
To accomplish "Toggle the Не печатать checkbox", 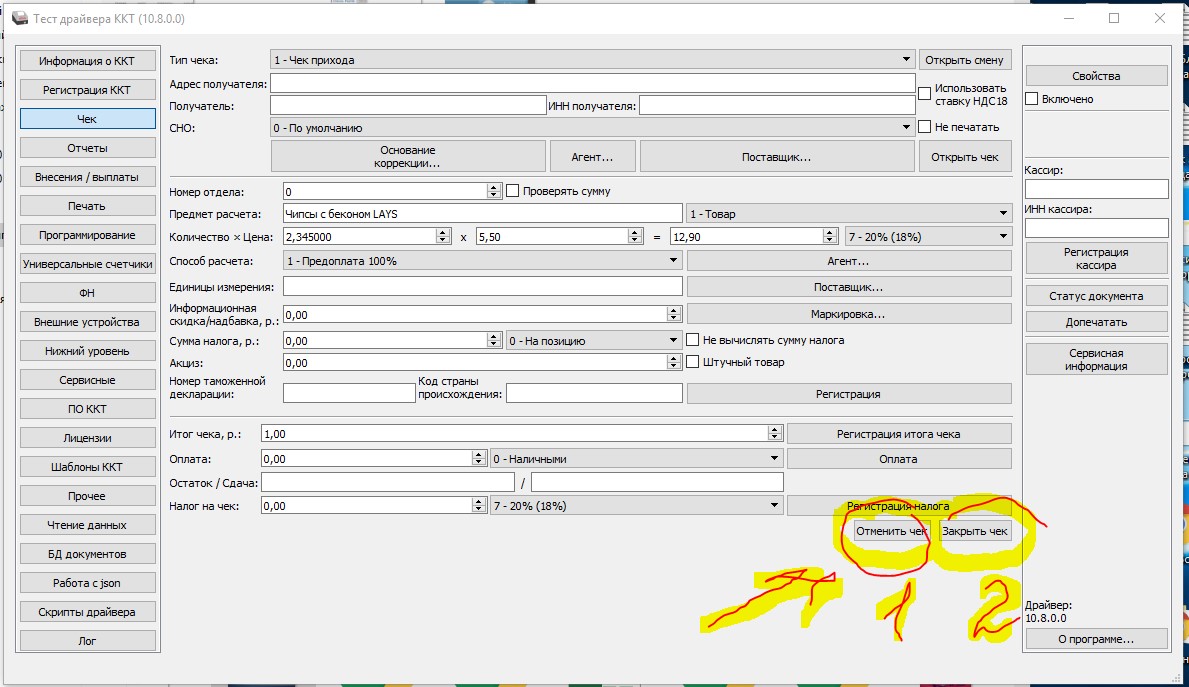I will [x=924, y=128].
